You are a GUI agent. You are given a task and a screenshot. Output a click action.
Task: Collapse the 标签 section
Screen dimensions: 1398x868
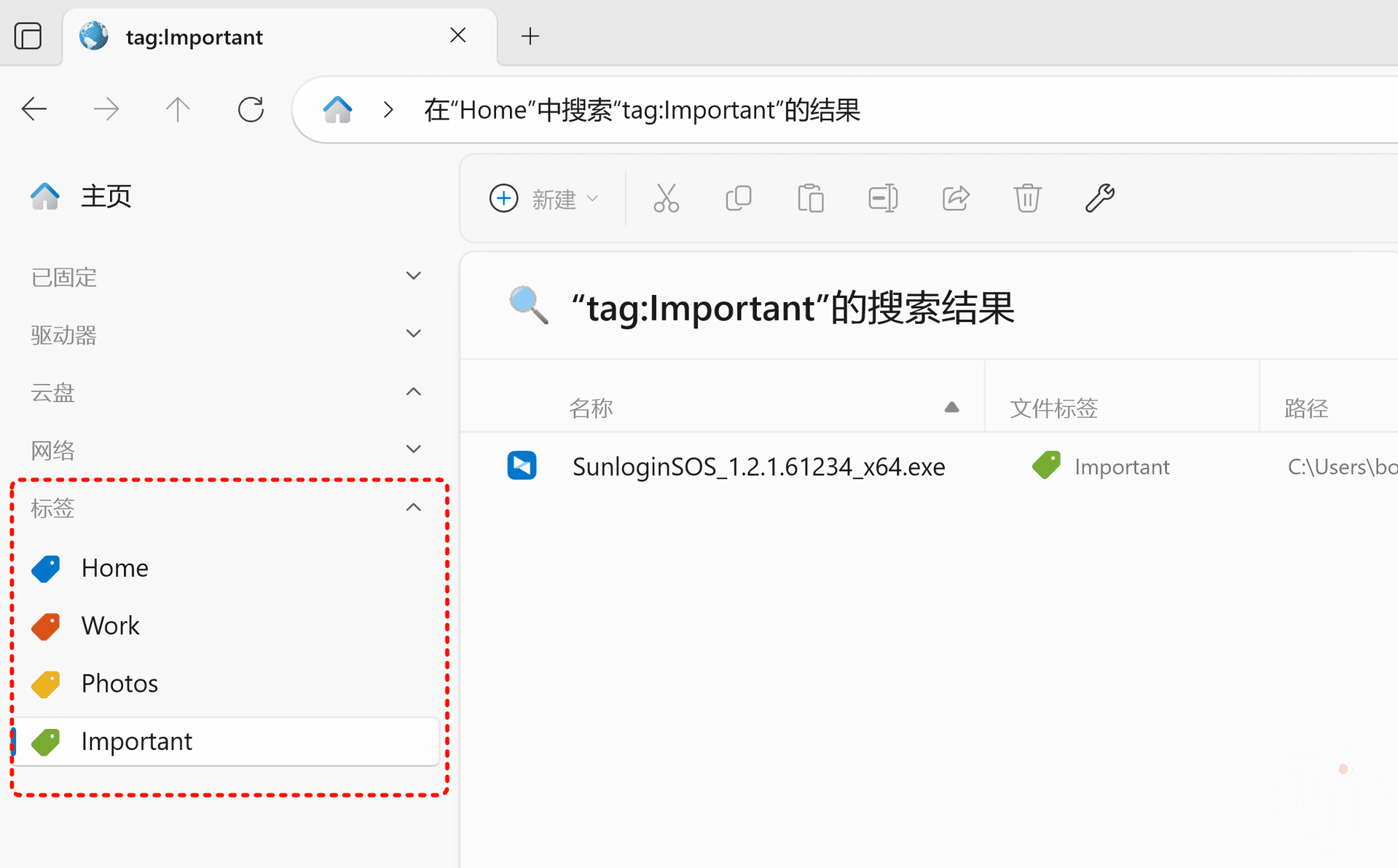(x=413, y=508)
